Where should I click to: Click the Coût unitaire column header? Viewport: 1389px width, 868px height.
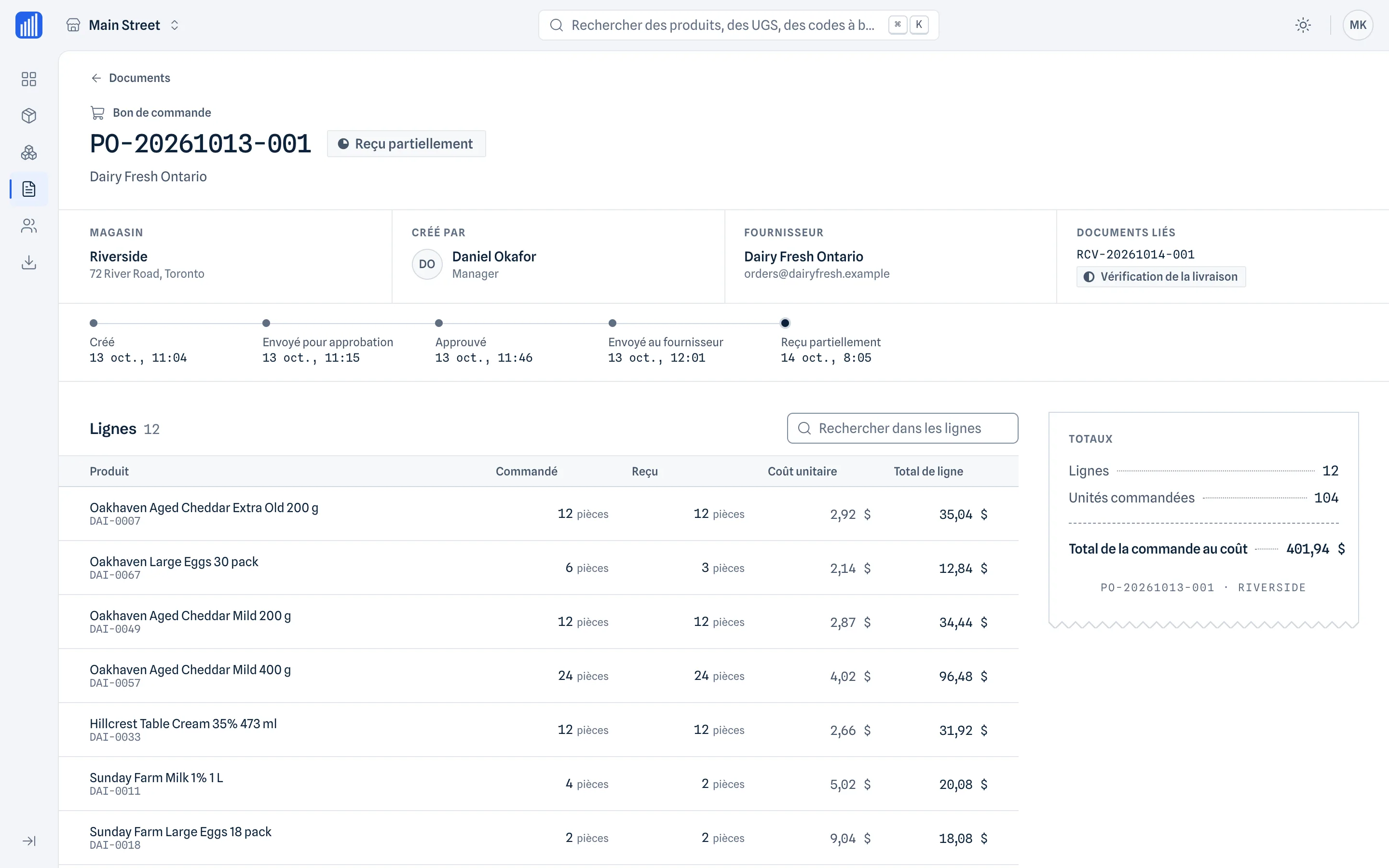pyautogui.click(x=802, y=471)
